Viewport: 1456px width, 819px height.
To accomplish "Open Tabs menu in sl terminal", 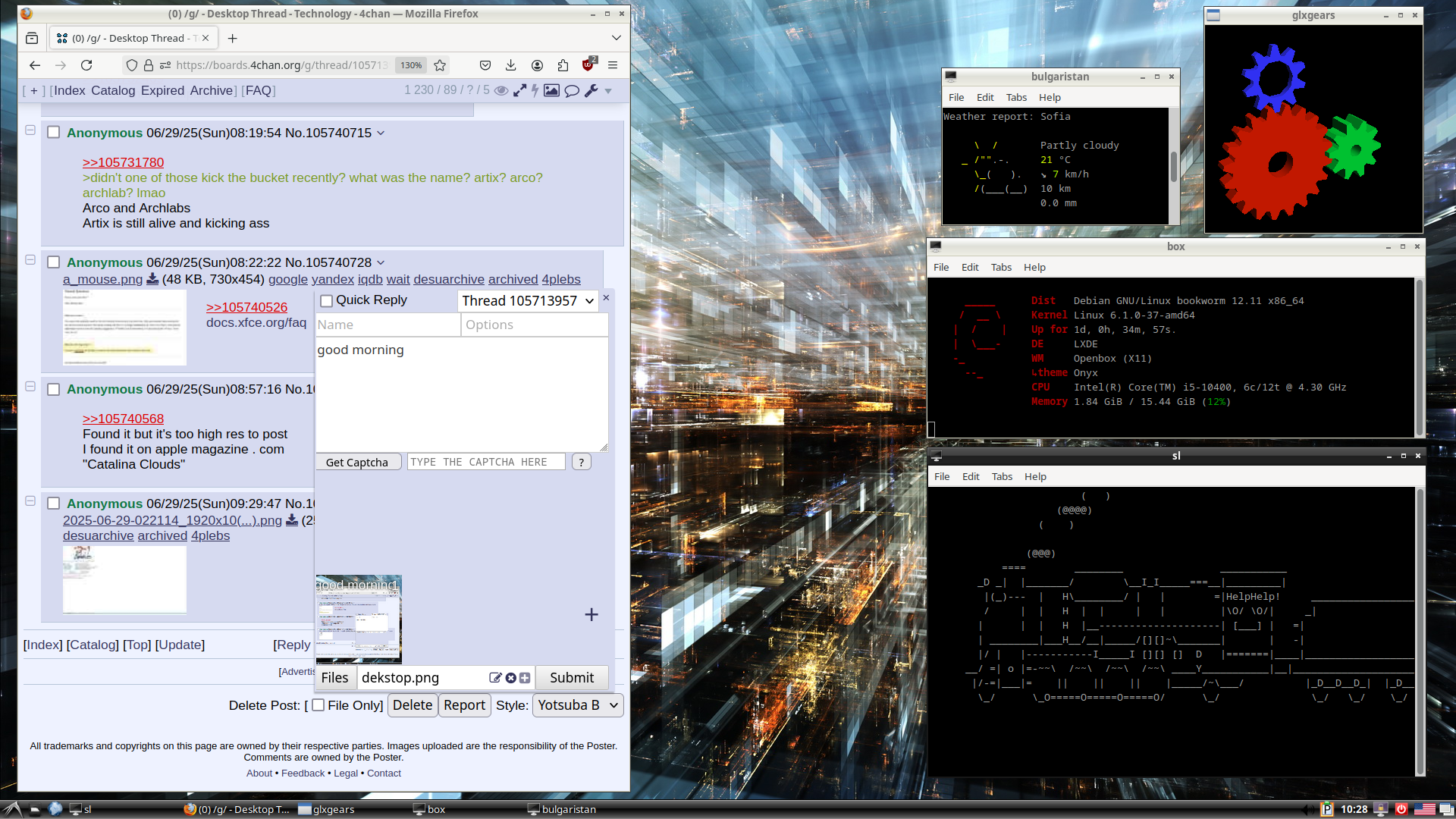I will (x=1002, y=476).
